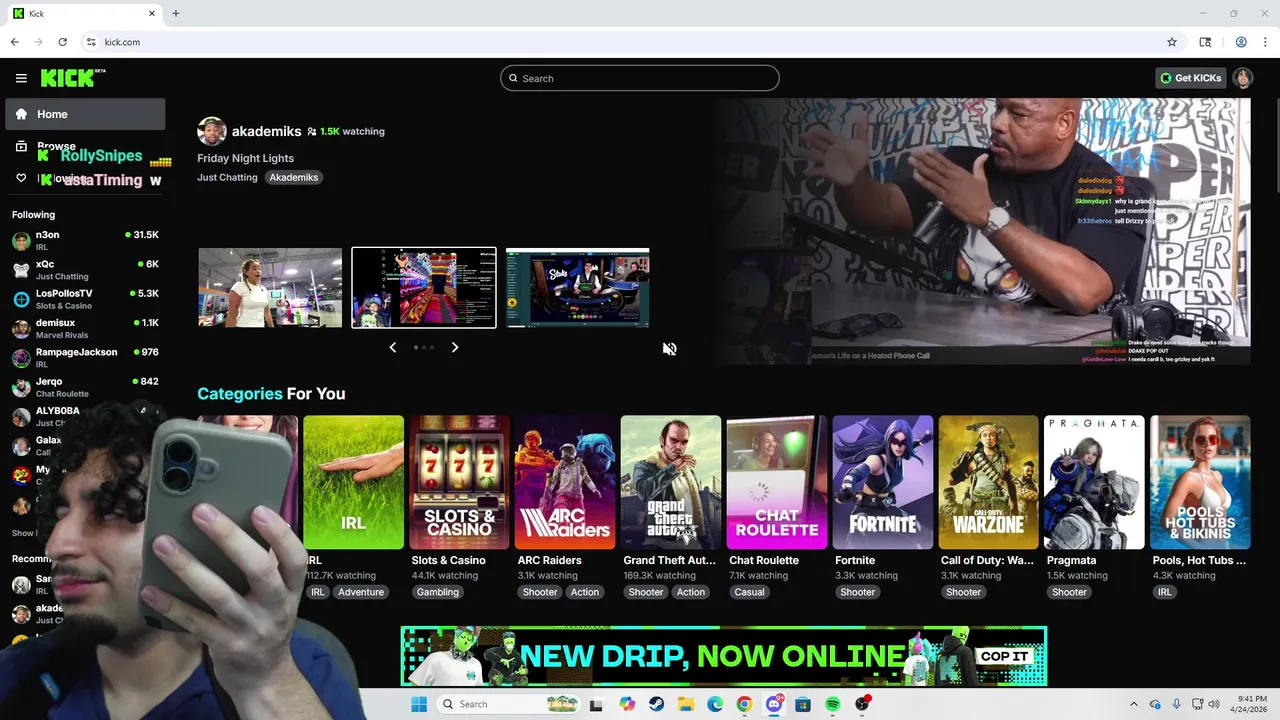Viewport: 1280px width, 720px height.
Task: Open Discord from the taskbar
Action: (x=774, y=704)
